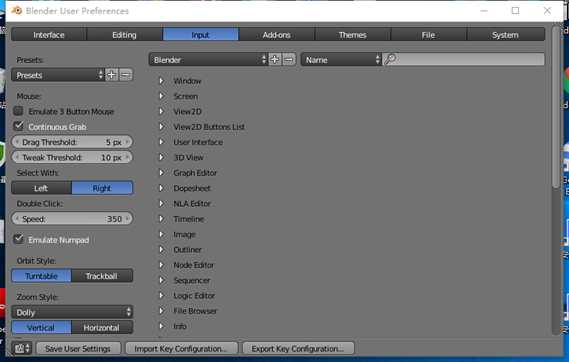Open the Name filter type dropdown
Viewport: 569px width, 362px height.
[x=341, y=59]
